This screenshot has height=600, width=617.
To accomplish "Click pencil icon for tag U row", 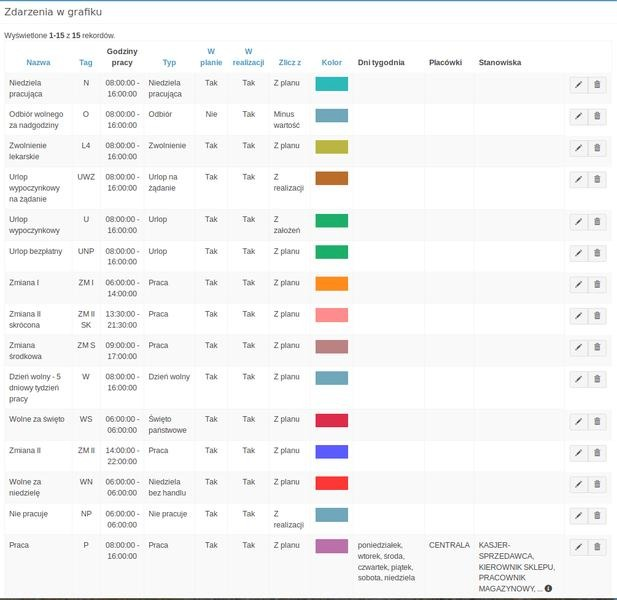I will (578, 222).
